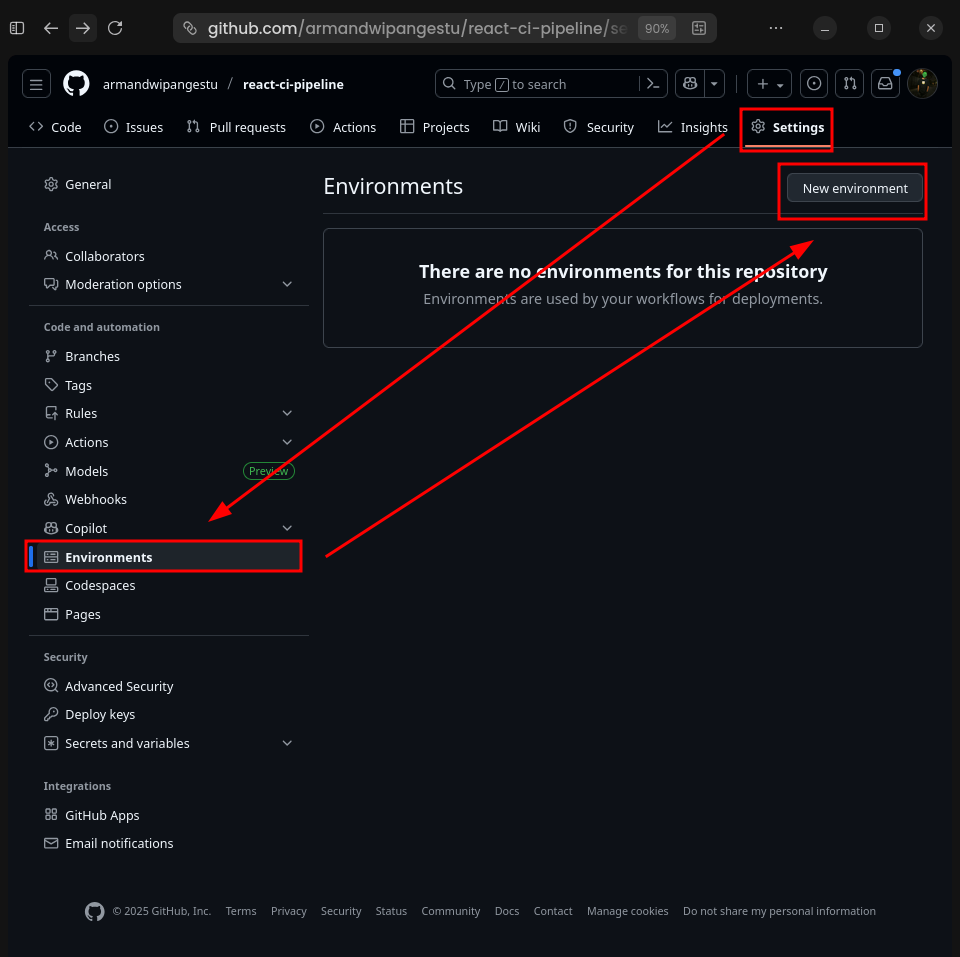Open the command palette terminal icon
Image resolution: width=960 pixels, height=957 pixels.
pos(651,83)
